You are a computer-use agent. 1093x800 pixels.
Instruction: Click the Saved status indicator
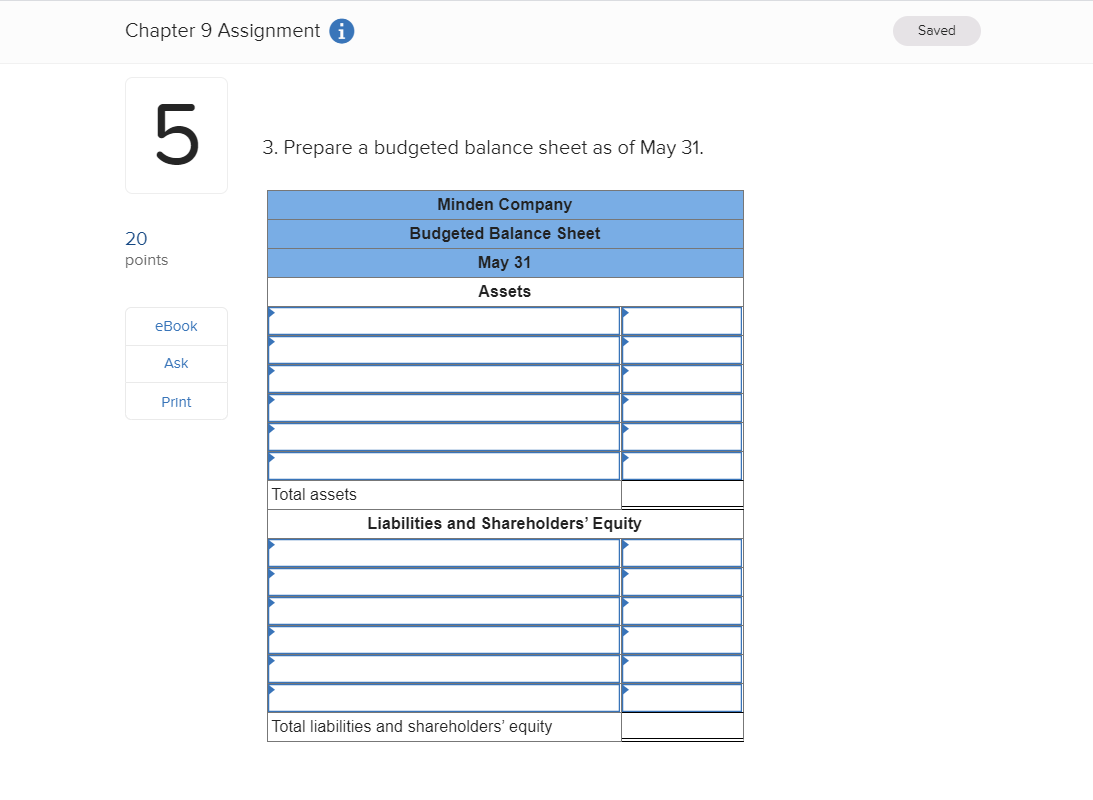tap(936, 31)
